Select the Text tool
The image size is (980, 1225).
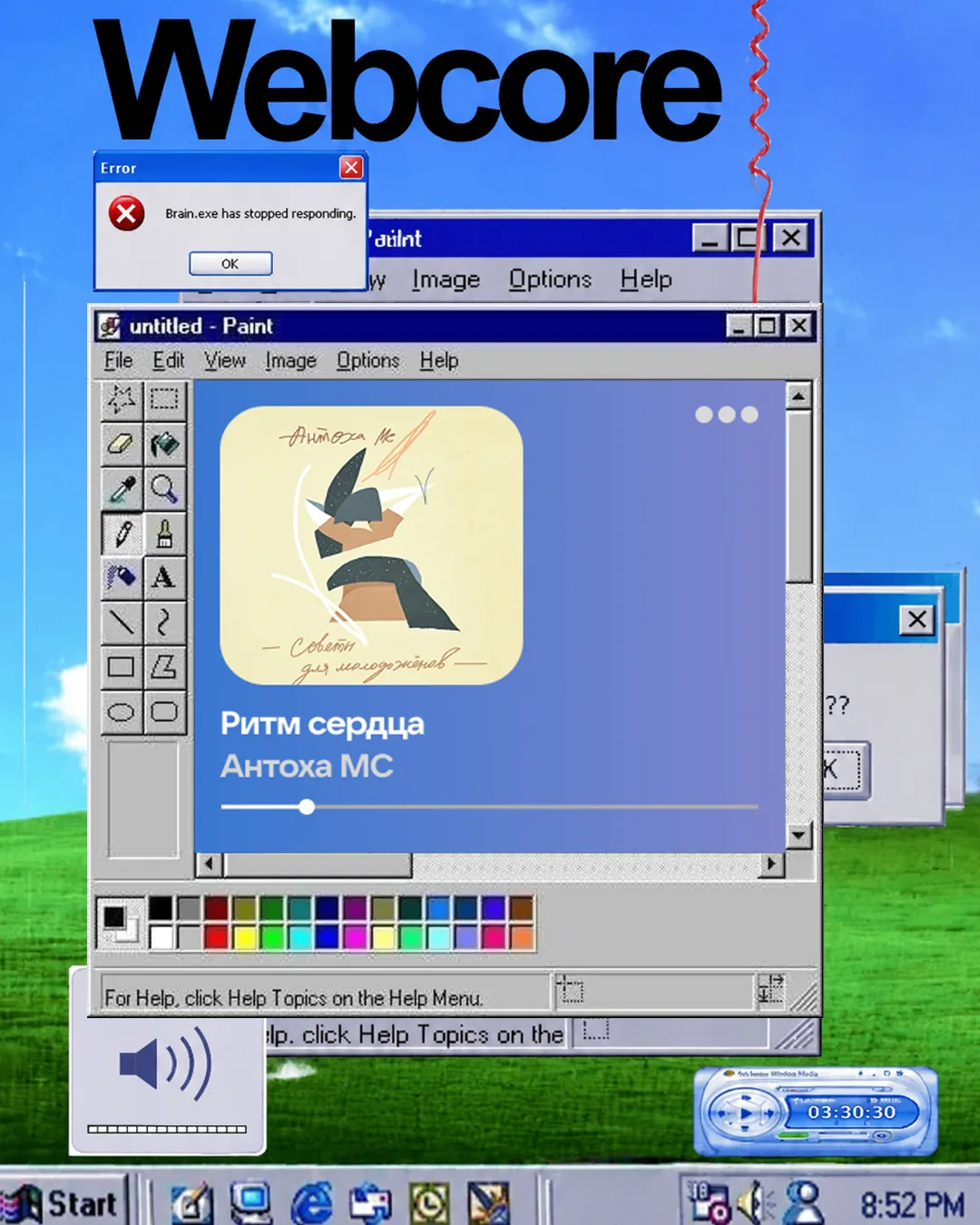(x=164, y=577)
